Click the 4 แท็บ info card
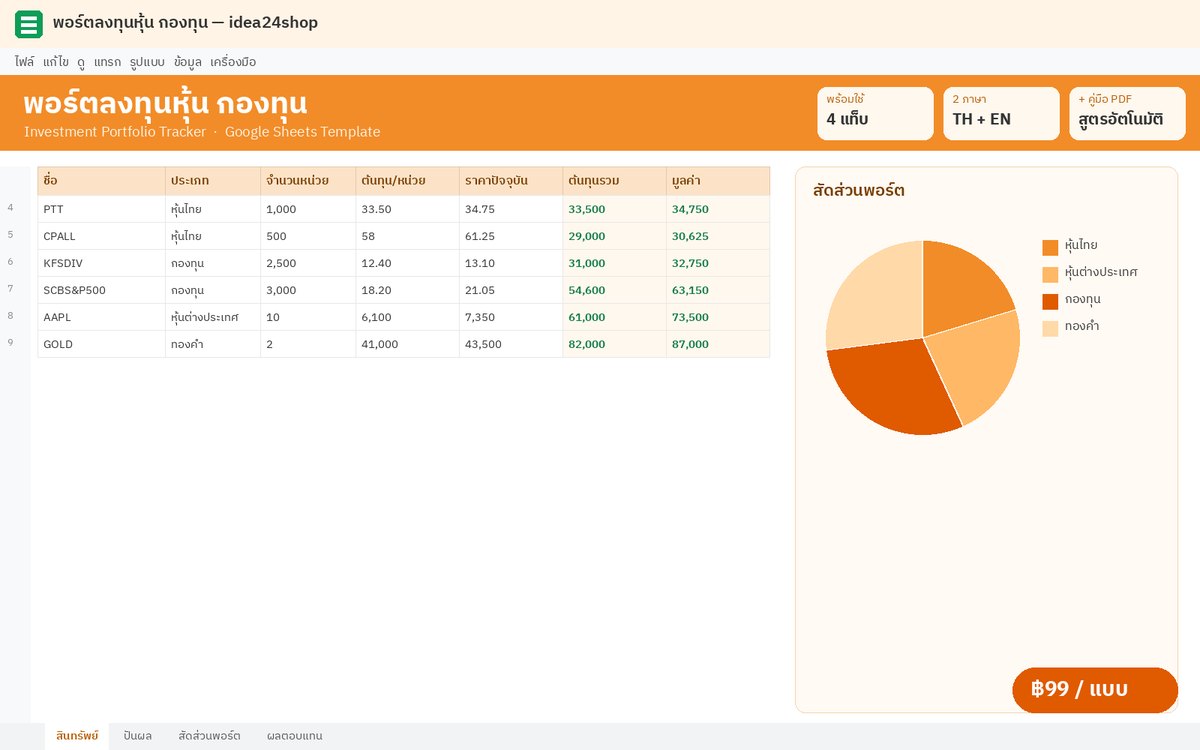The width and height of the screenshot is (1200, 750). click(875, 113)
